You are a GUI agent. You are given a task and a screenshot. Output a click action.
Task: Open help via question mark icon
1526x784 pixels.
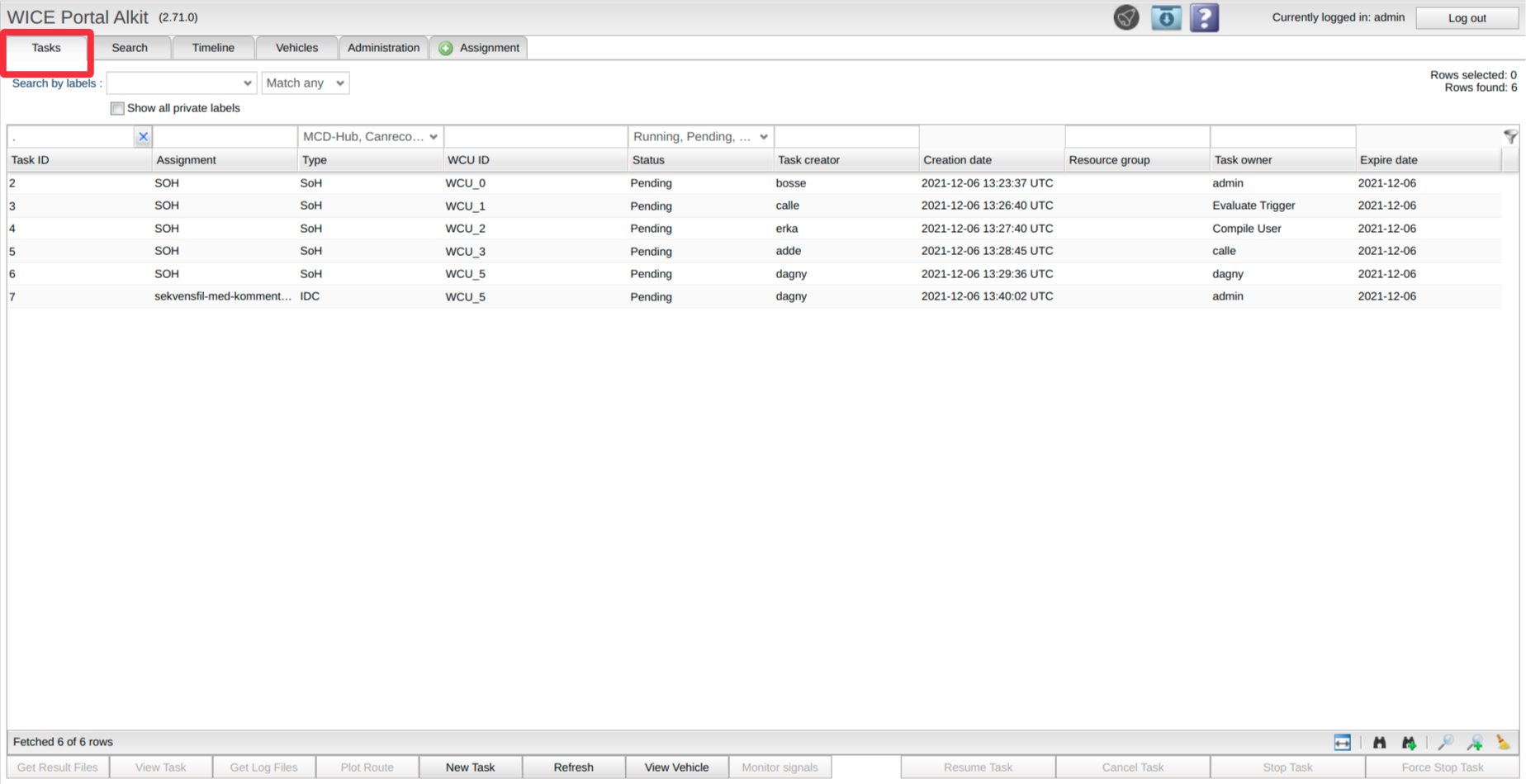pos(1204,17)
